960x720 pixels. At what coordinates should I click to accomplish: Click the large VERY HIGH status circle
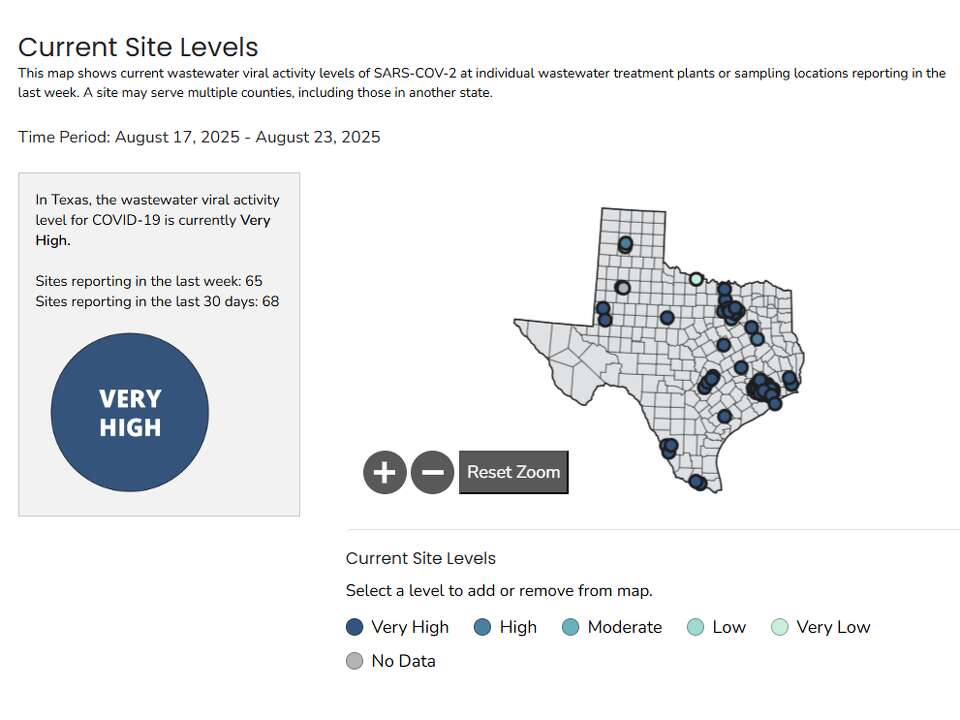click(130, 412)
